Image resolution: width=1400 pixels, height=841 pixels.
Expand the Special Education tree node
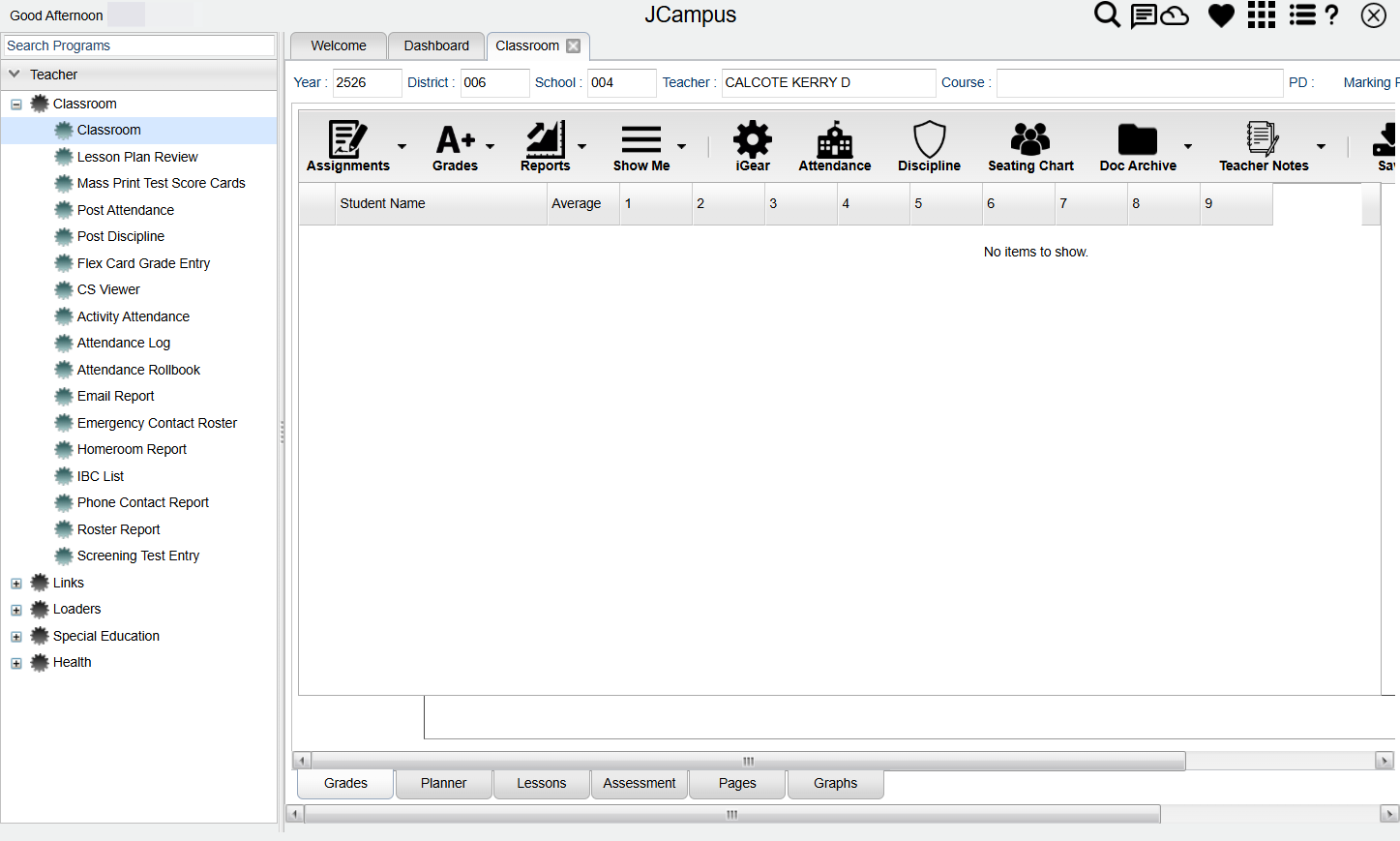pyautogui.click(x=16, y=637)
